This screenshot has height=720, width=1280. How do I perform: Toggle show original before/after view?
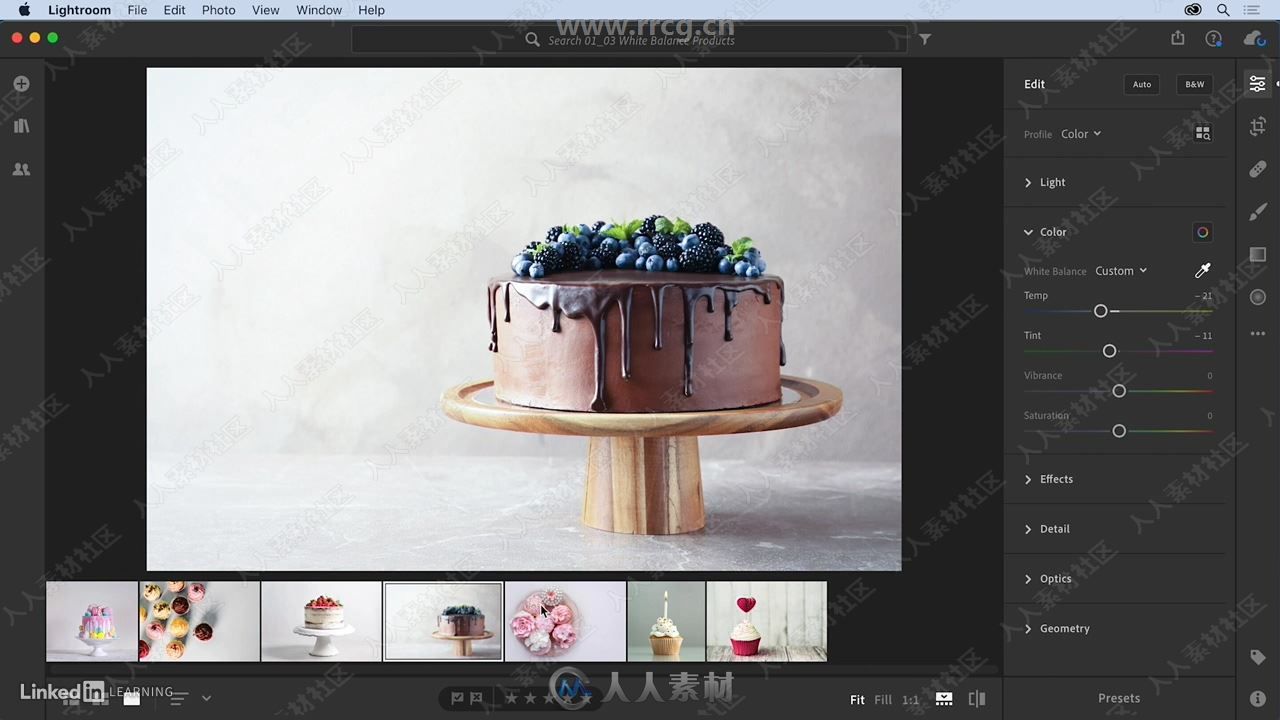coord(977,699)
